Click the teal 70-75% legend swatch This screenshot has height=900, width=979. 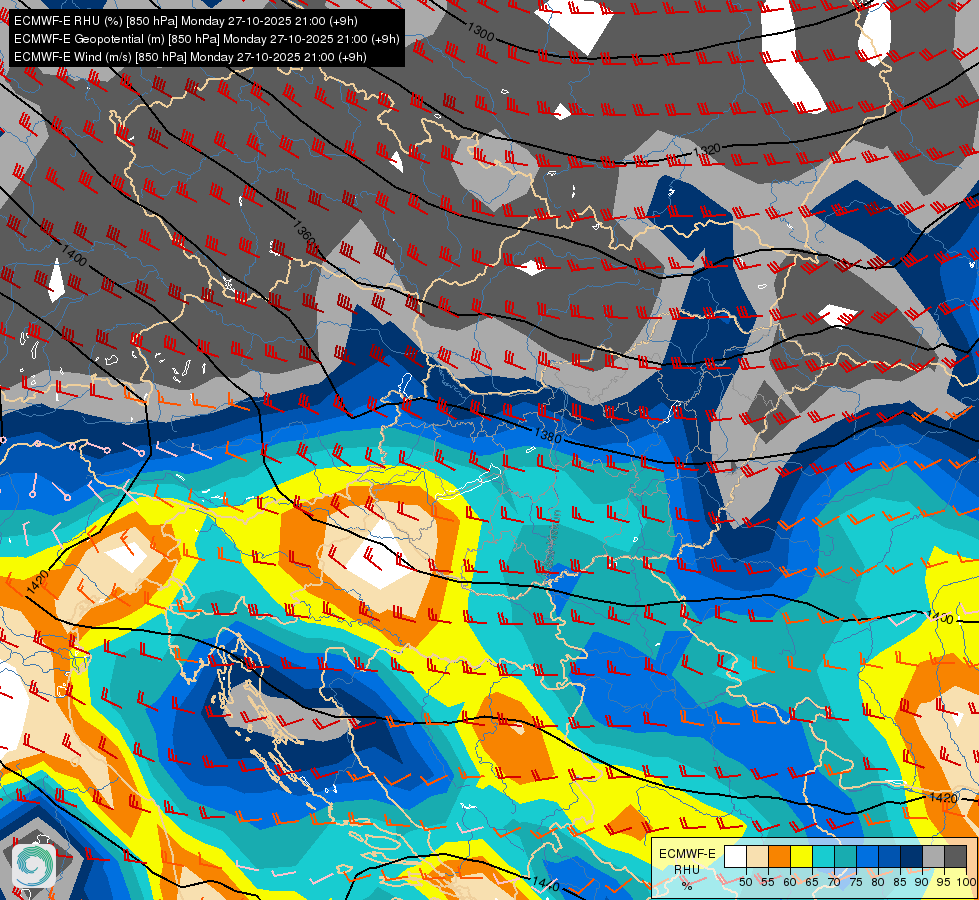pyautogui.click(x=845, y=856)
